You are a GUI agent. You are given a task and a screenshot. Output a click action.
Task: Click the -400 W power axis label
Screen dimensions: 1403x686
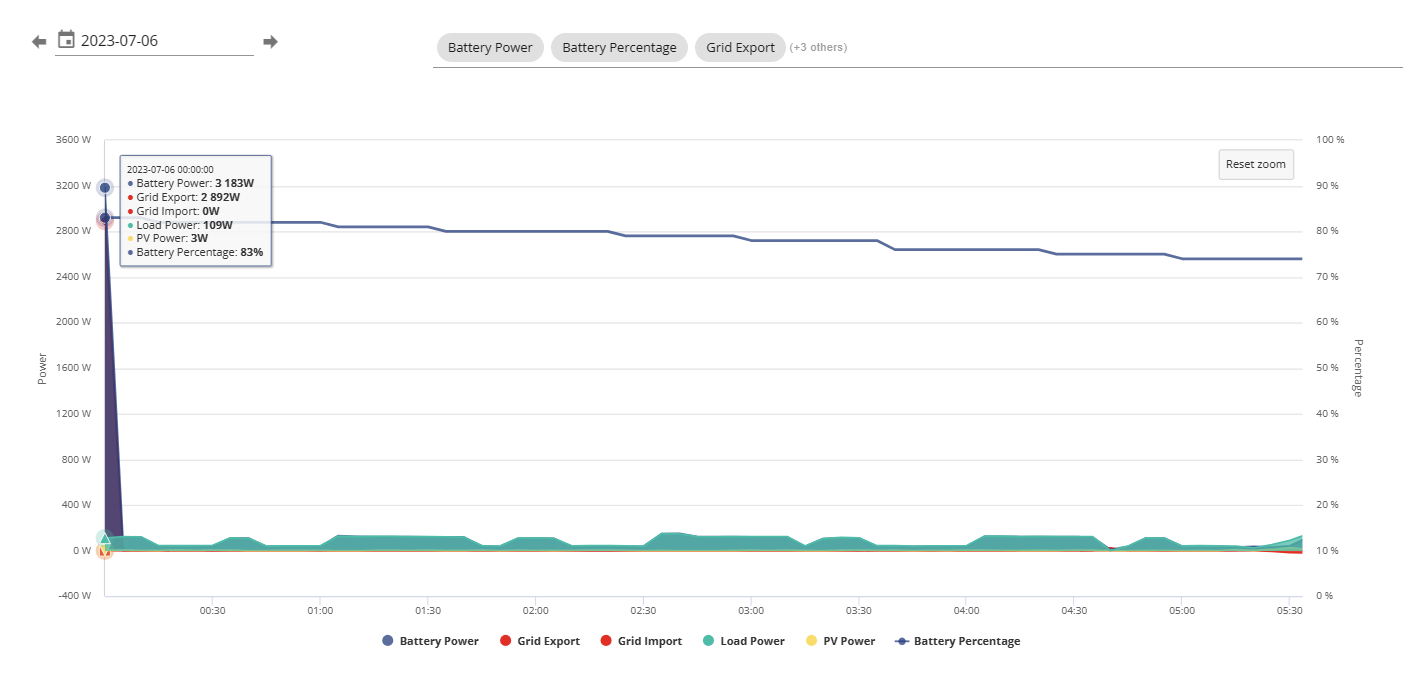tap(73, 596)
